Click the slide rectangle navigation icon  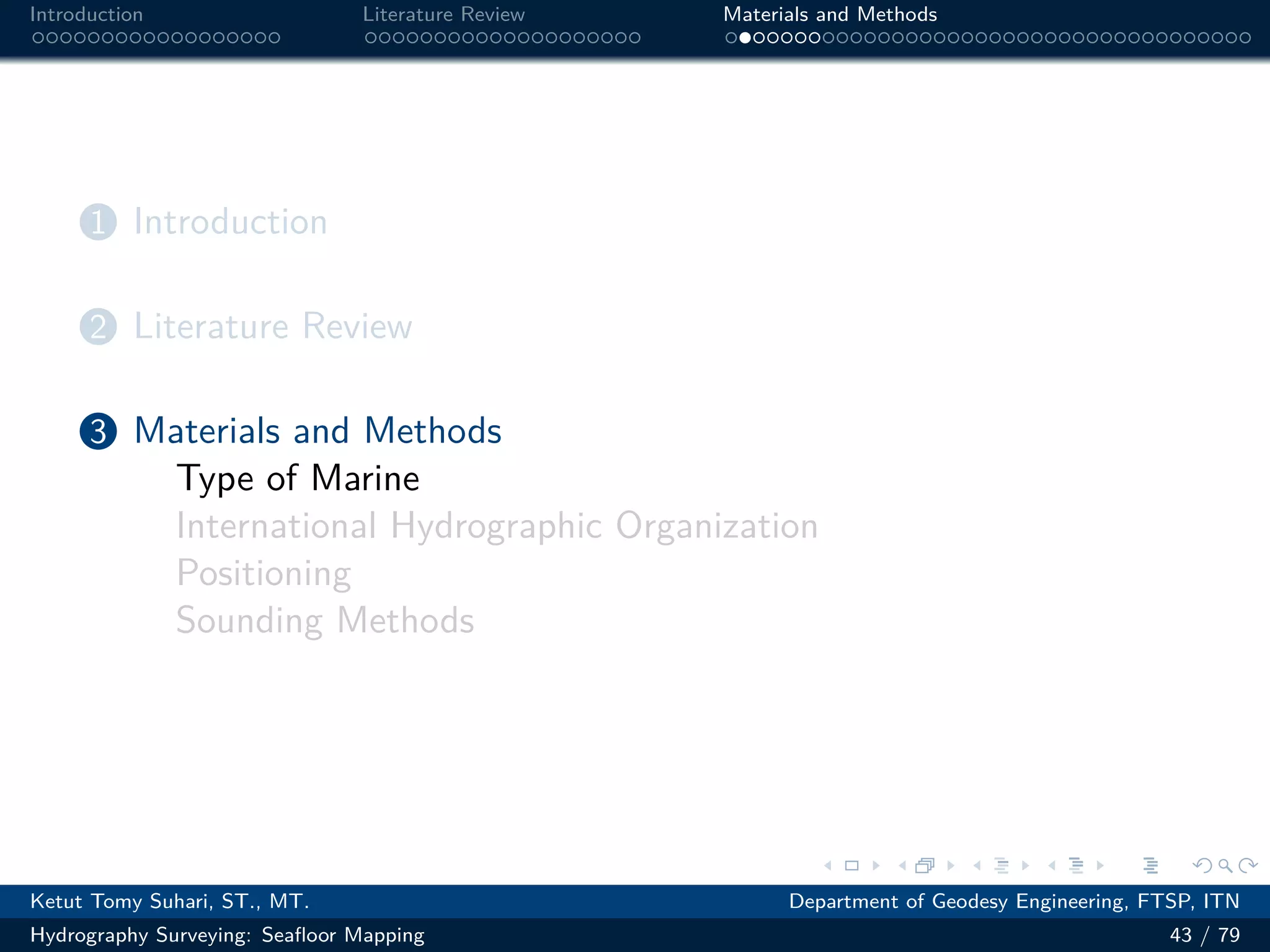point(852,866)
